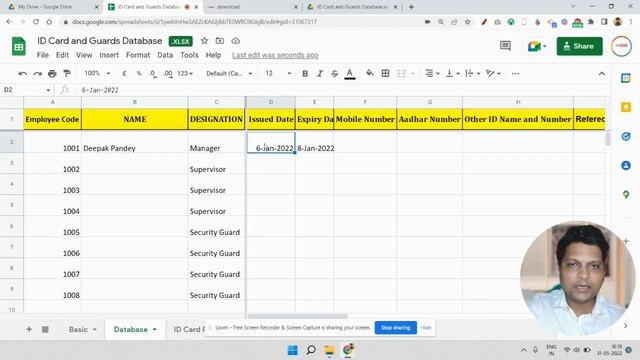Switch to the Basic sheet tab
Image resolution: width=640 pixels, height=360 pixels.
(78, 329)
